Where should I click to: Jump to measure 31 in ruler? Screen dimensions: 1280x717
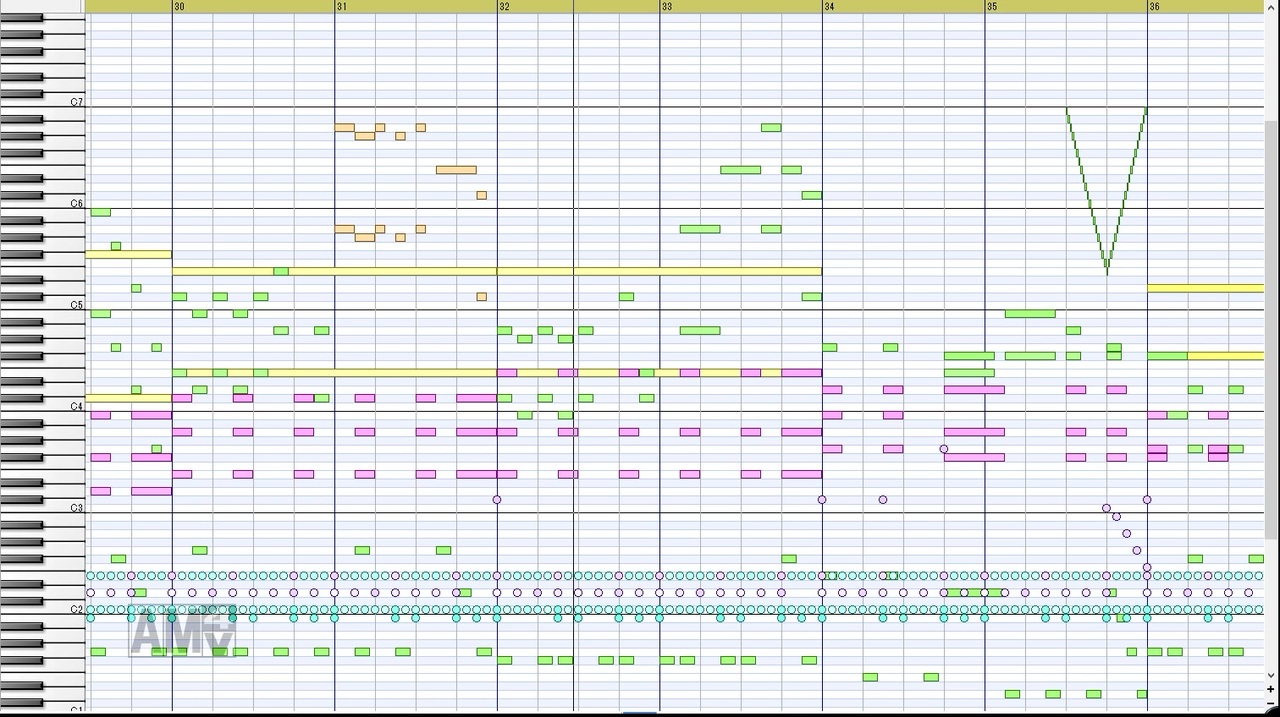tap(342, 6)
